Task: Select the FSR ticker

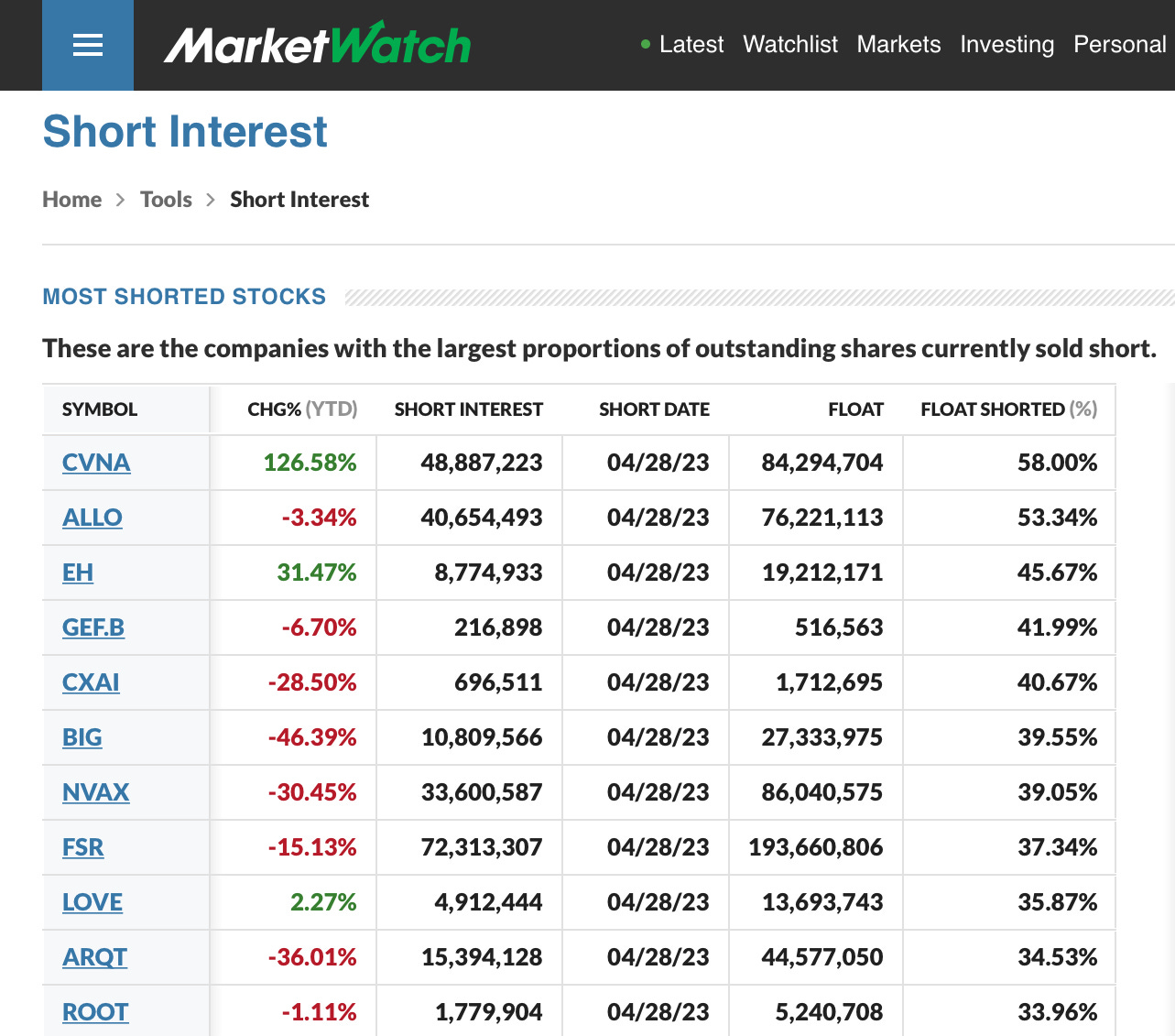Action: click(x=82, y=847)
